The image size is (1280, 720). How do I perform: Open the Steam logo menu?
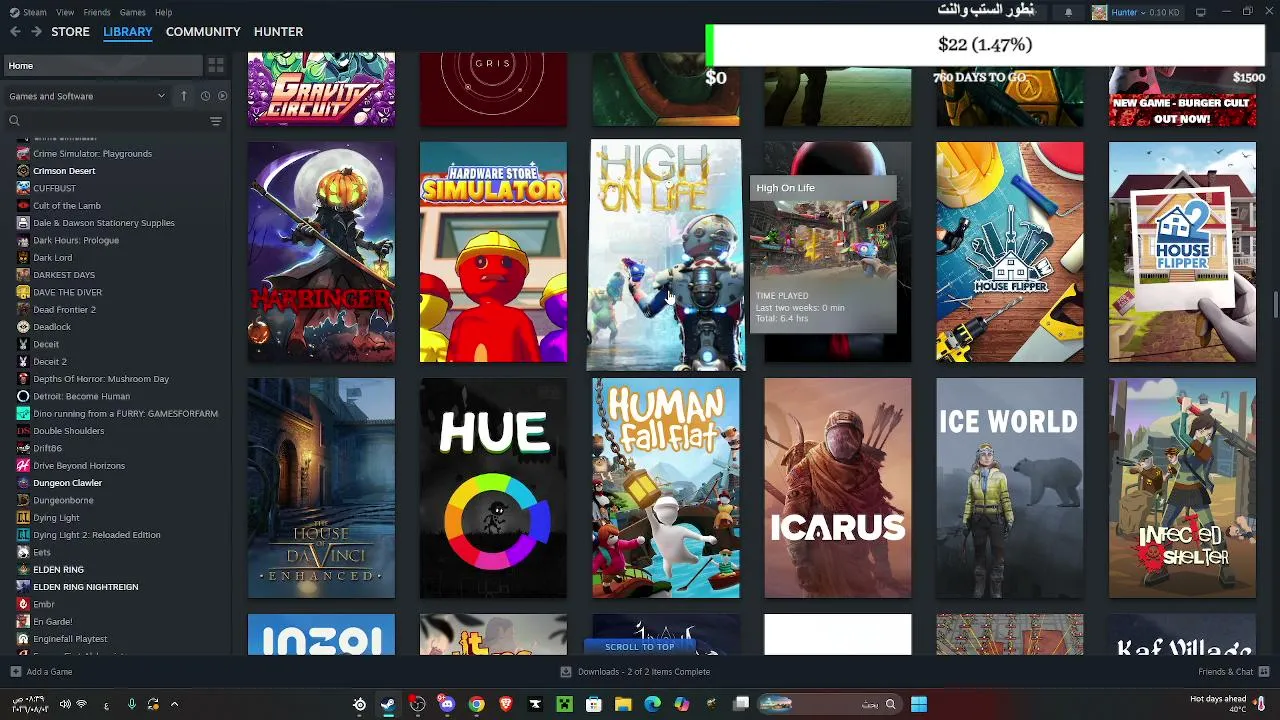tap(28, 12)
